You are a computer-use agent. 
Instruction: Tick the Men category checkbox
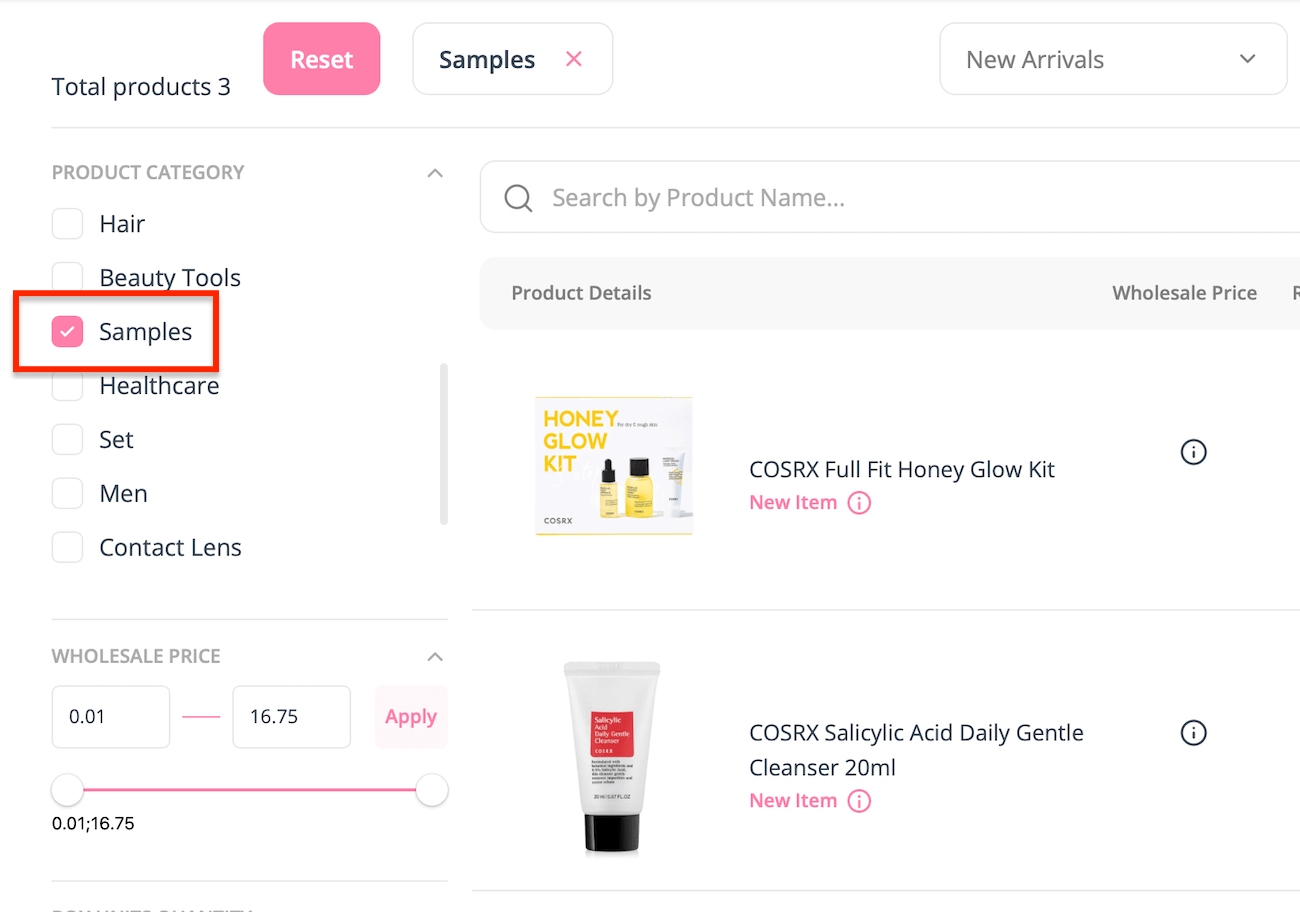pyautogui.click(x=68, y=494)
